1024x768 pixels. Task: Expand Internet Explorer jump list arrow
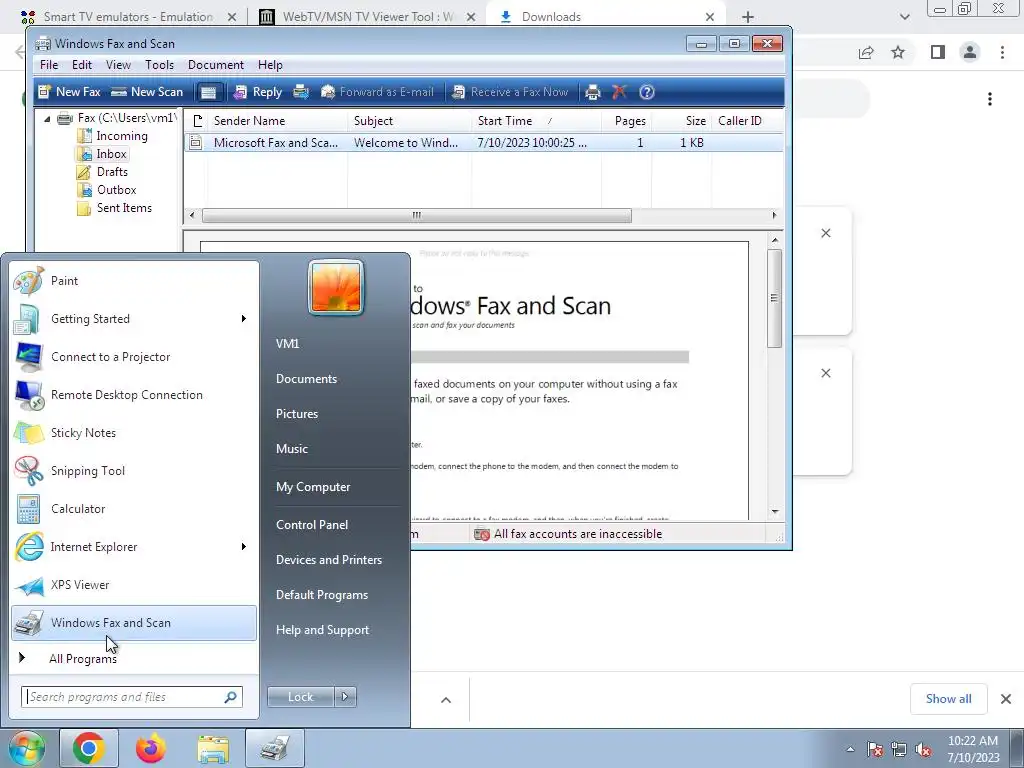click(244, 547)
